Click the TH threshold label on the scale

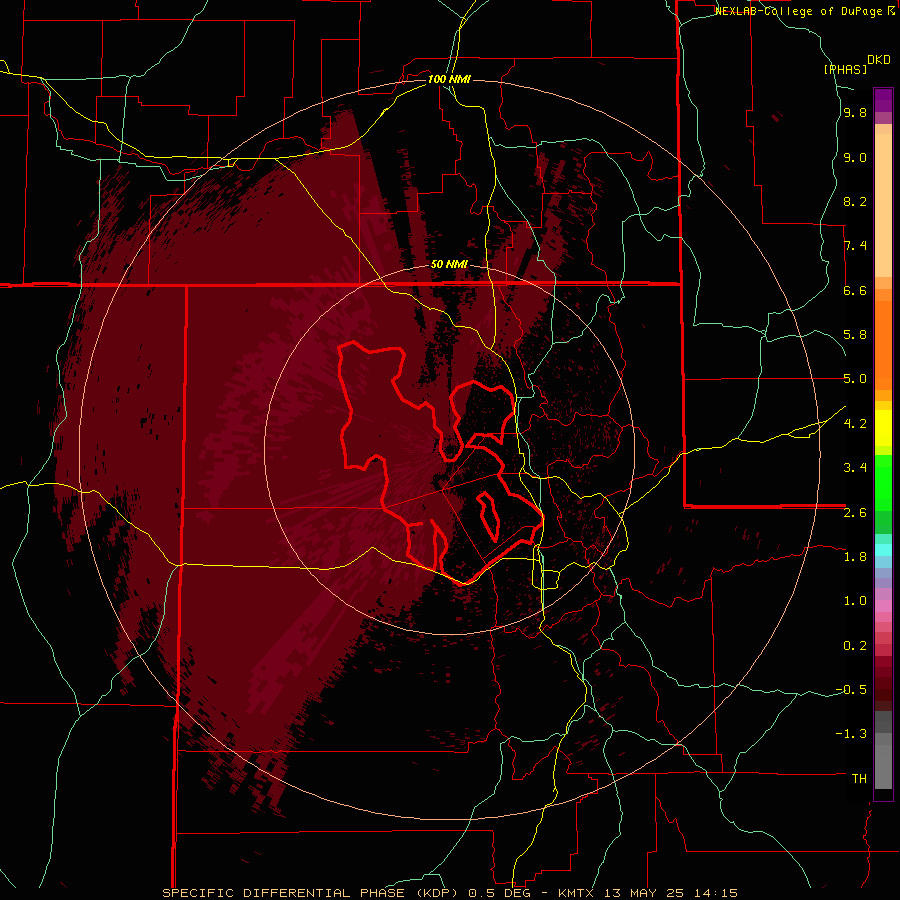[859, 779]
